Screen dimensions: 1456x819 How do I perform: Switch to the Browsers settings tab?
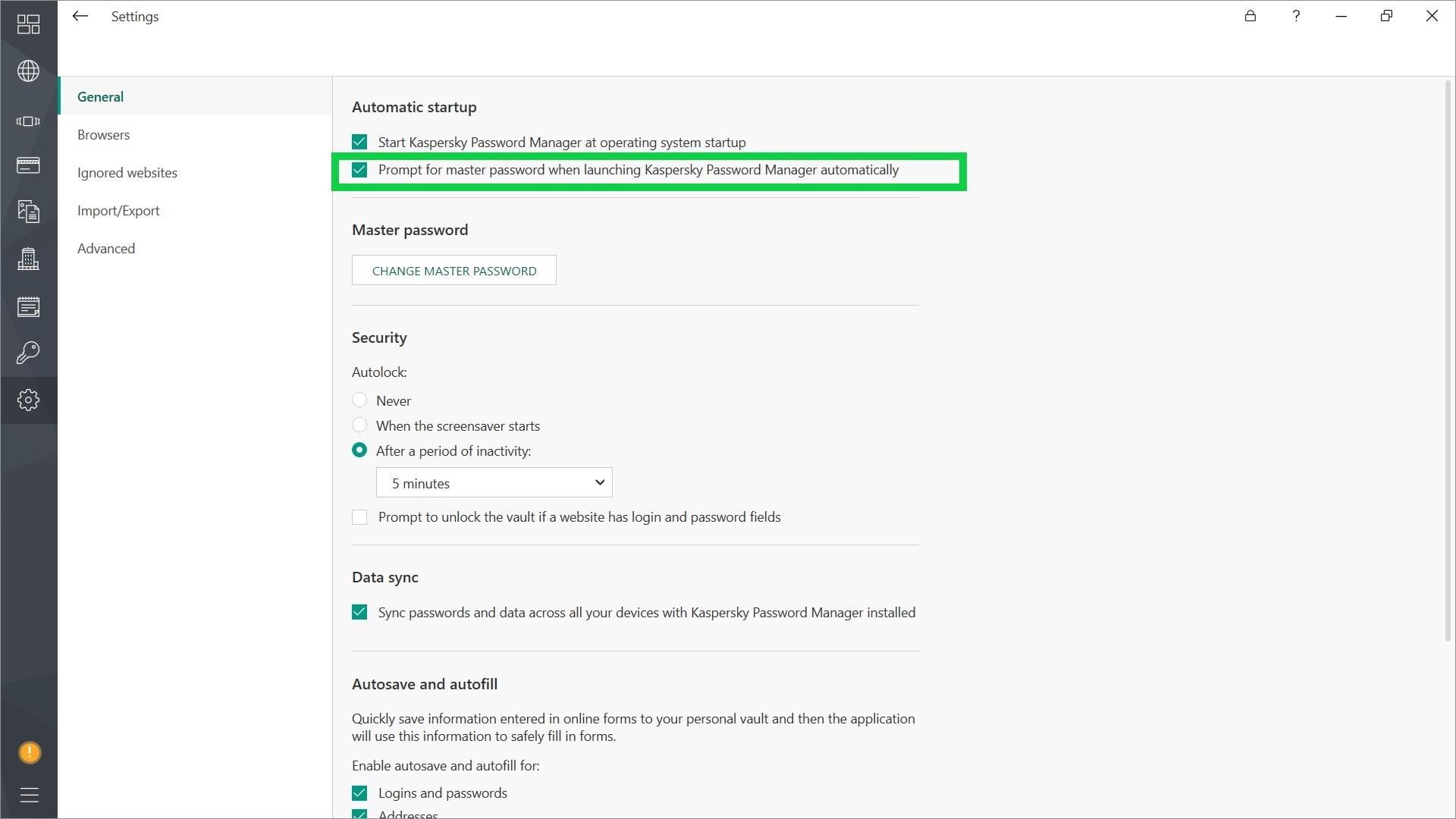195,134
